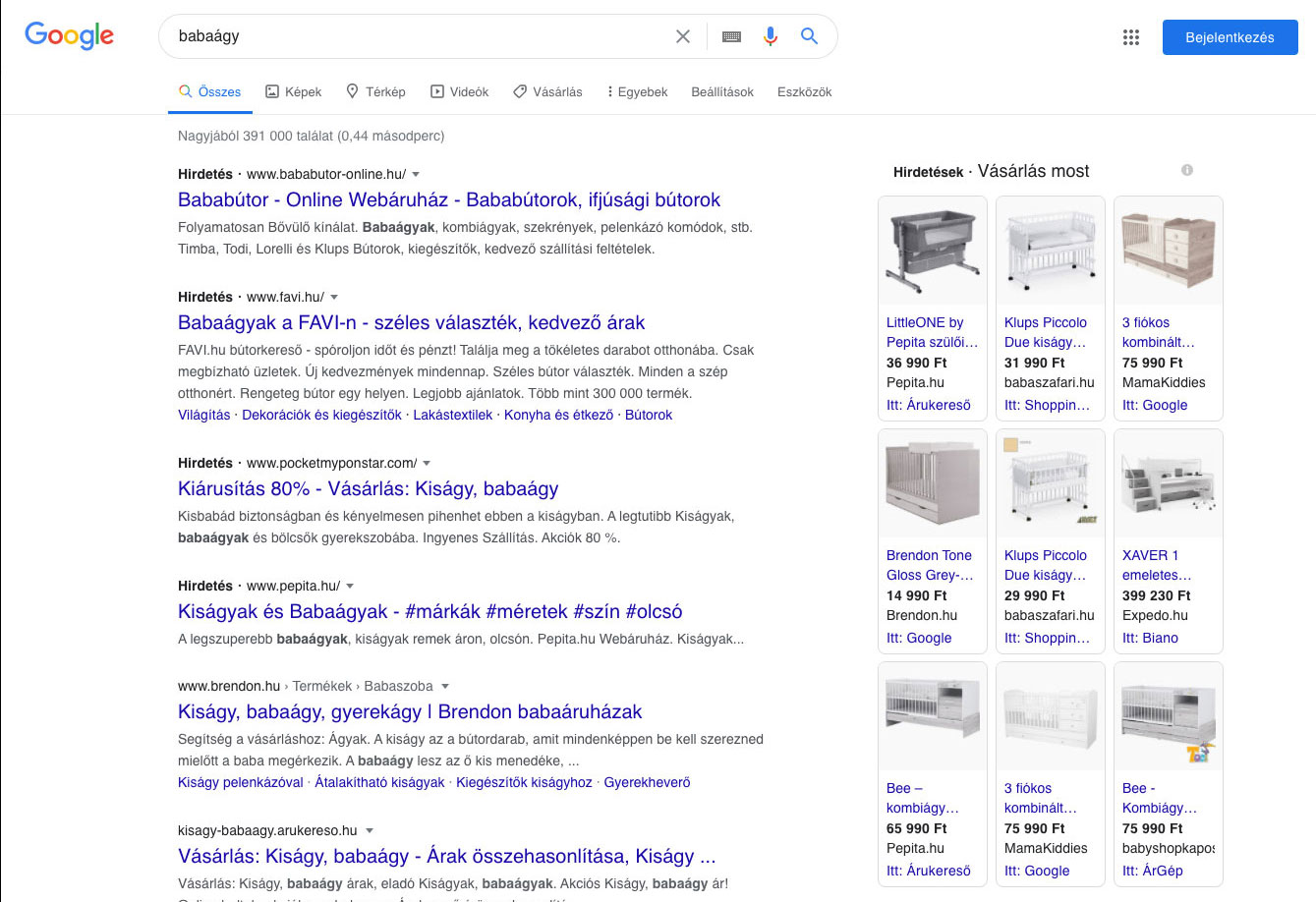Click the info icon beside Vásárlás most

coord(1187,170)
